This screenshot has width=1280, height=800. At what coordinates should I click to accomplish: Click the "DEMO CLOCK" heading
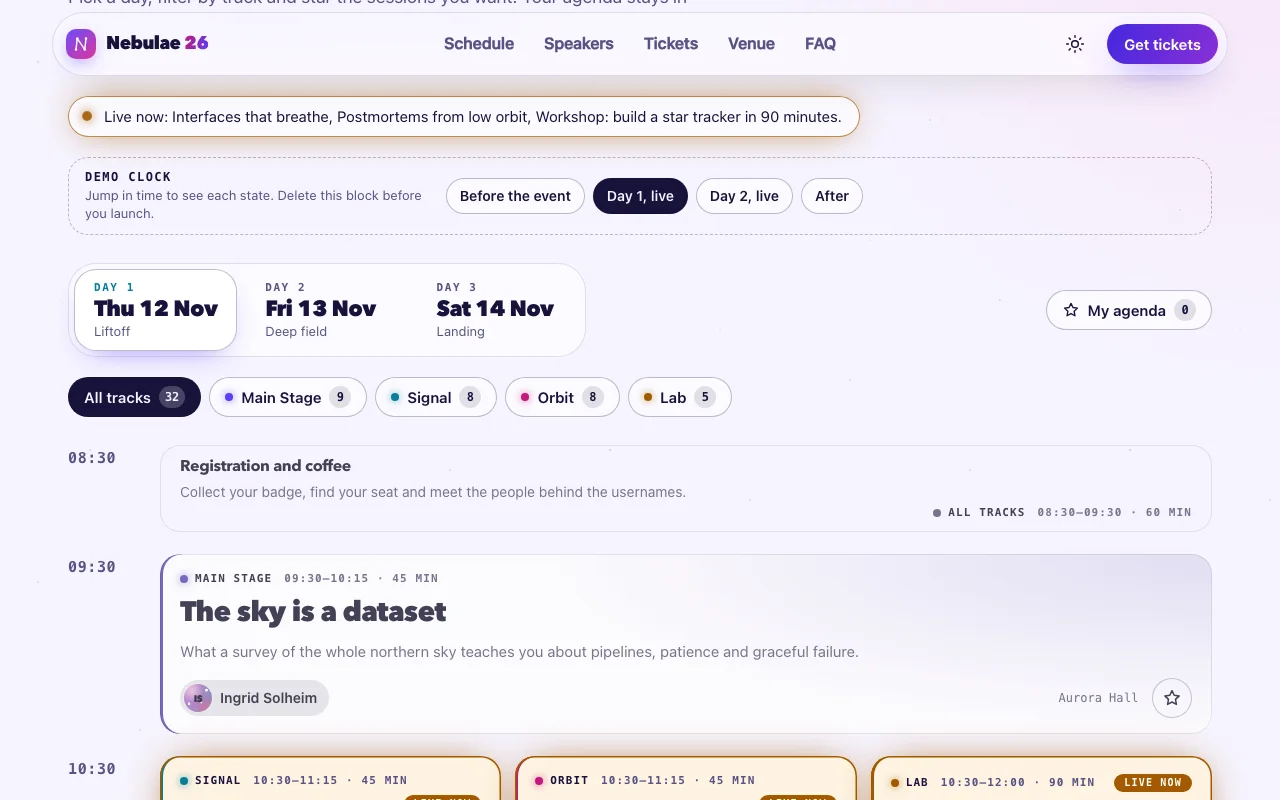coord(128,177)
